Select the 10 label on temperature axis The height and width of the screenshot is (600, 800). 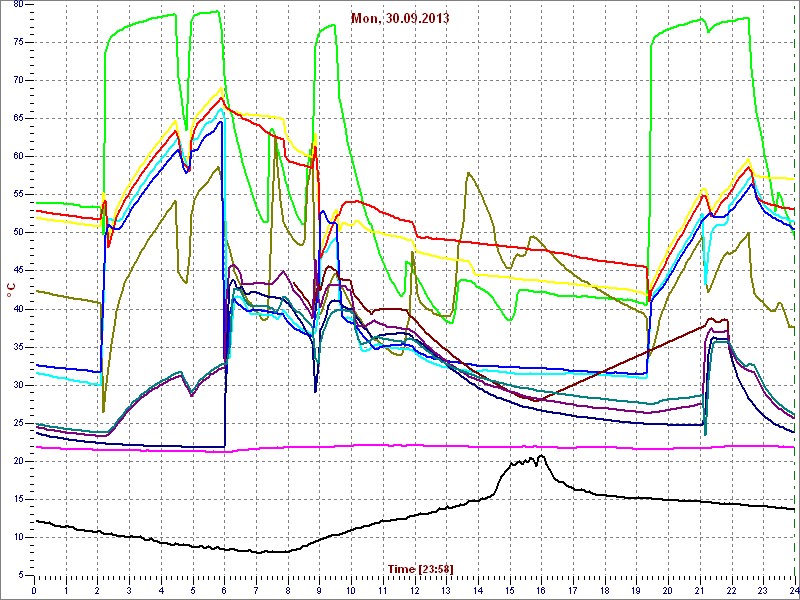pos(17,537)
